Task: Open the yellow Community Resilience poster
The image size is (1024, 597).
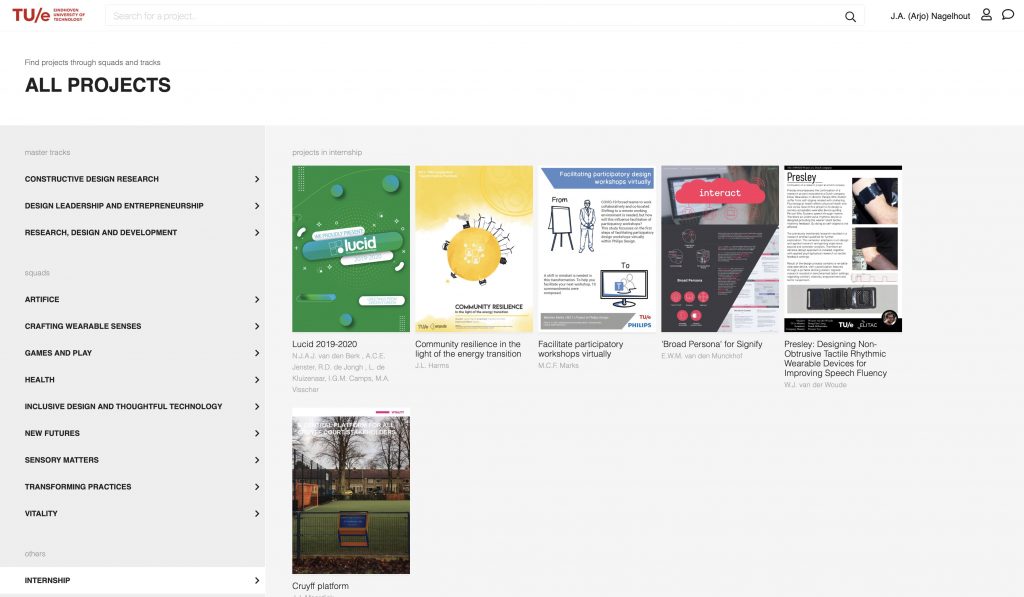Action: click(x=474, y=249)
